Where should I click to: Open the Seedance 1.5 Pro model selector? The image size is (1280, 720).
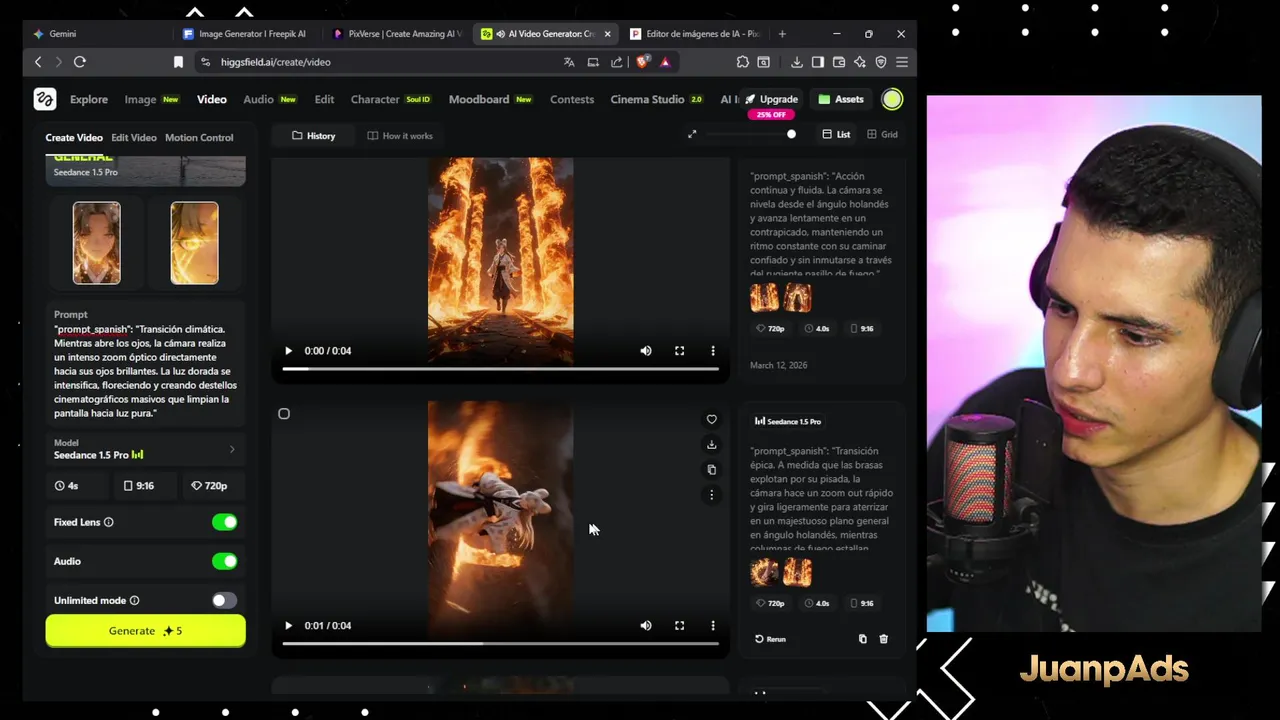(145, 449)
